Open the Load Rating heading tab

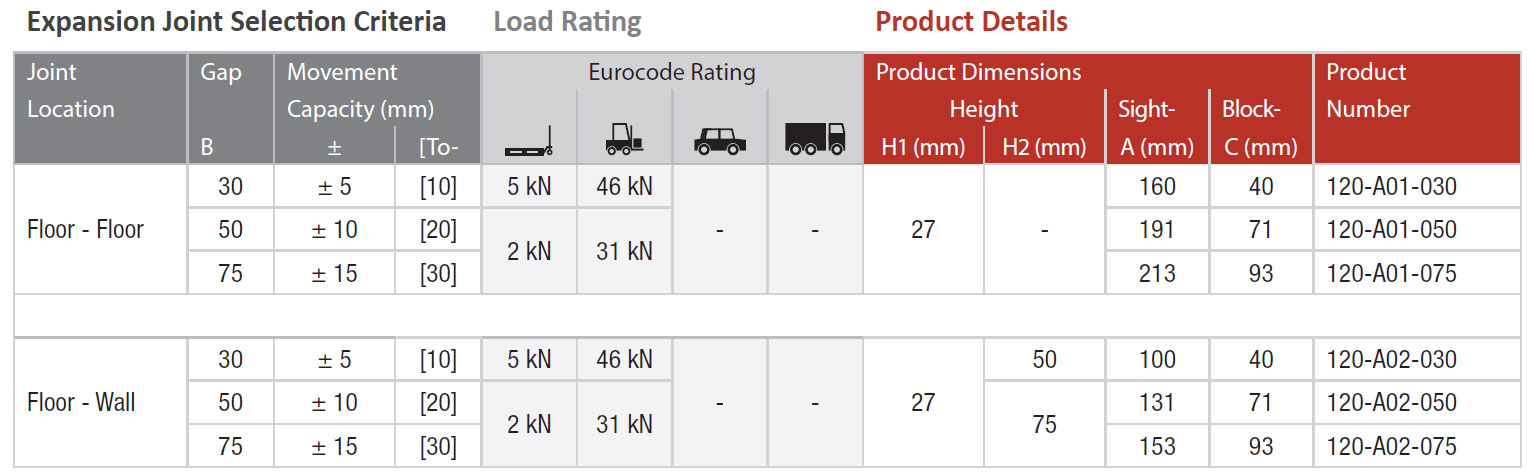[x=567, y=22]
